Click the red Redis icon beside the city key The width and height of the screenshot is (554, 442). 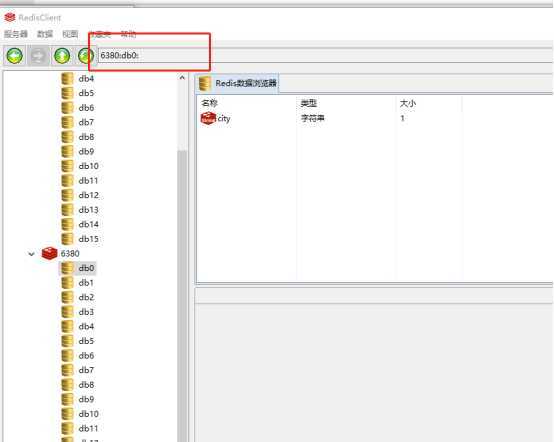pyautogui.click(x=208, y=118)
